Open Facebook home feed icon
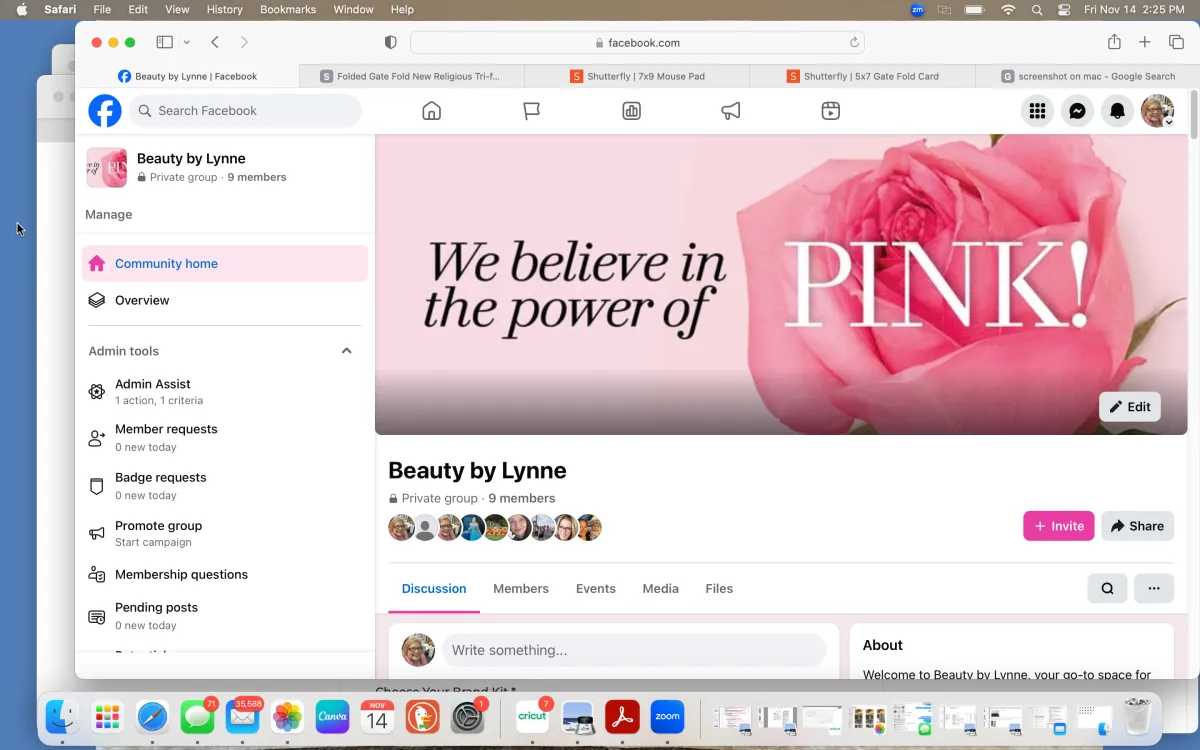The image size is (1200, 750). tap(431, 111)
